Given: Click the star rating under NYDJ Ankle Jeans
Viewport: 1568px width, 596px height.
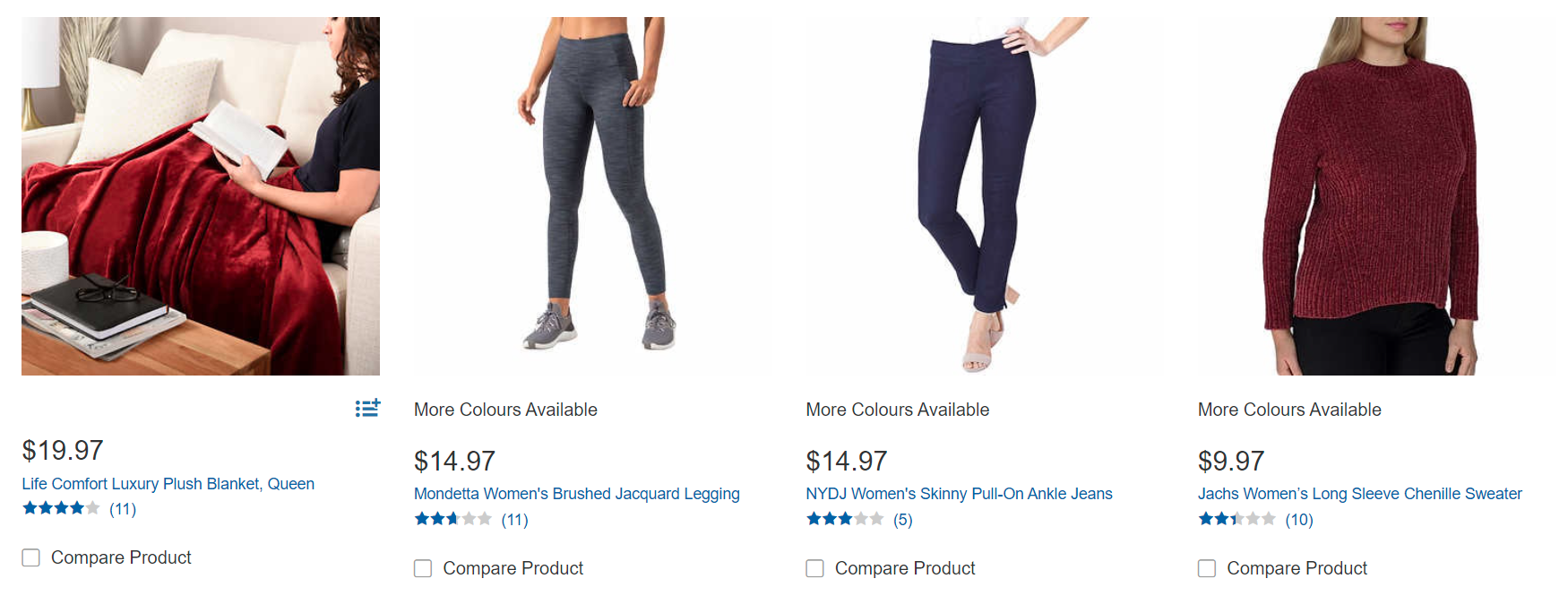Looking at the screenshot, I should 844,519.
